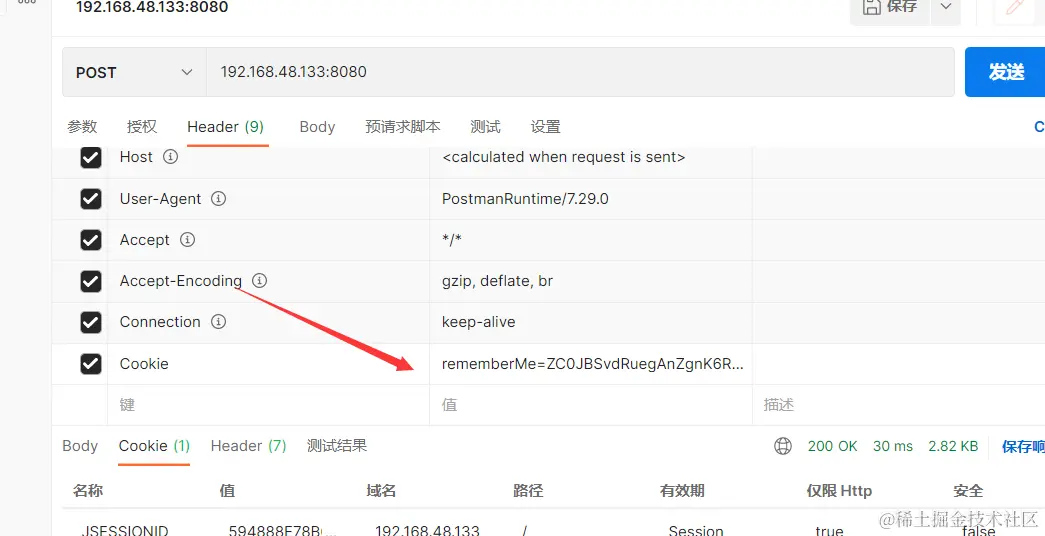
Task: Click the globe network icon in response bar
Action: tap(782, 446)
